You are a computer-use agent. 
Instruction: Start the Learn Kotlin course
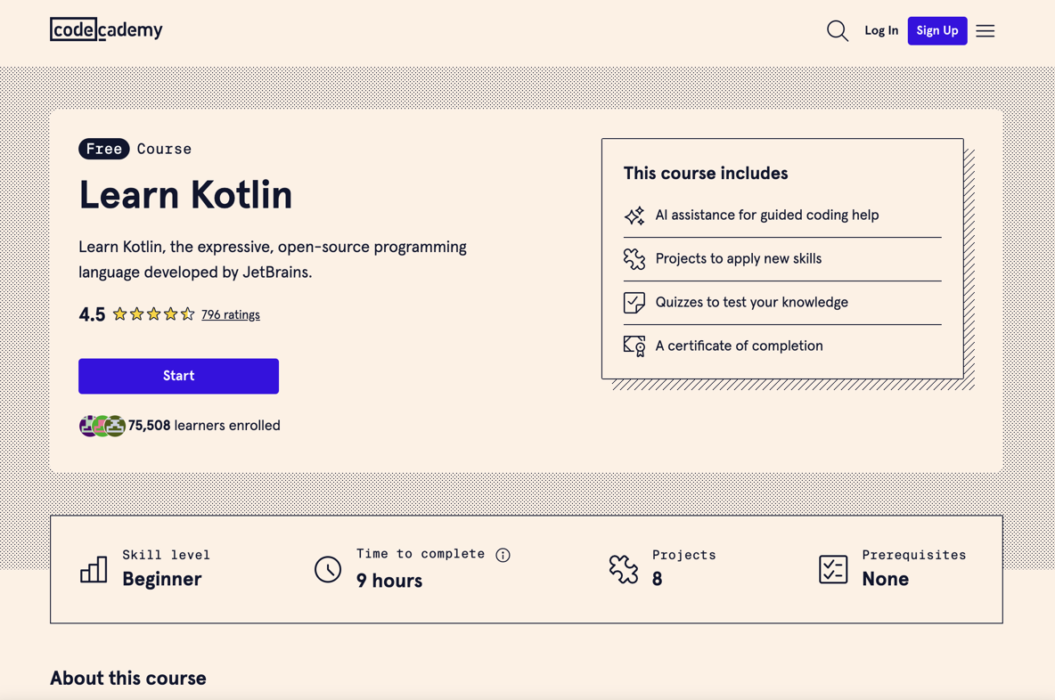point(178,376)
